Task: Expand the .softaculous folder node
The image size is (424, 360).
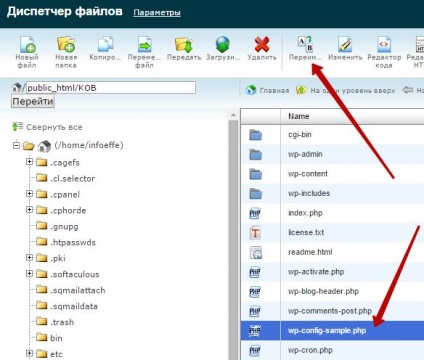Action: (29, 274)
